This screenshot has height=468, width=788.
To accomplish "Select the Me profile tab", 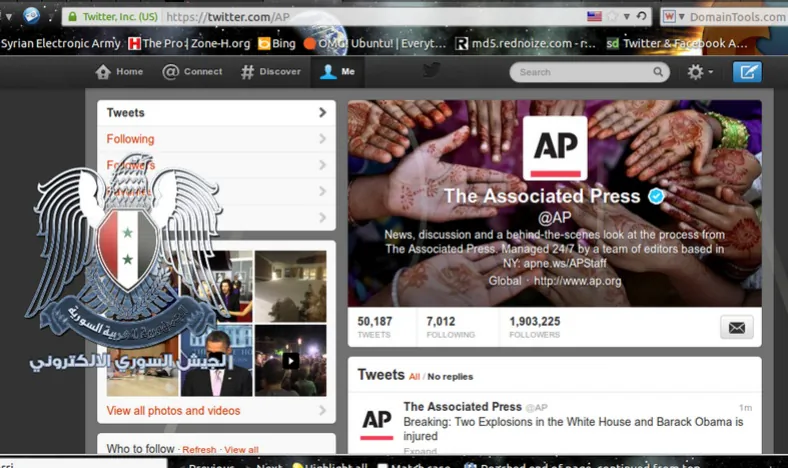I will [338, 72].
